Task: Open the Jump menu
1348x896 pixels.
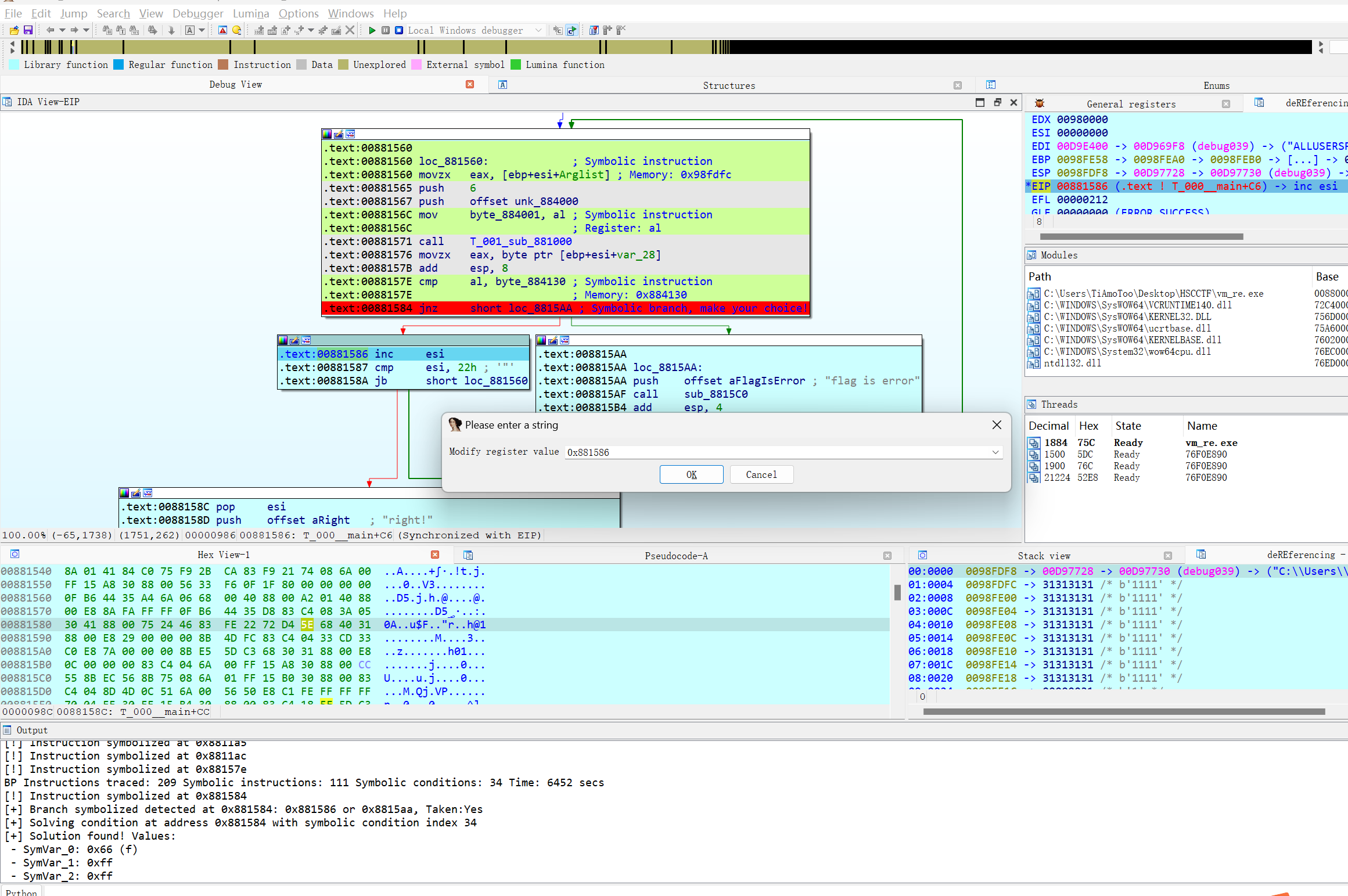Action: coord(74,13)
